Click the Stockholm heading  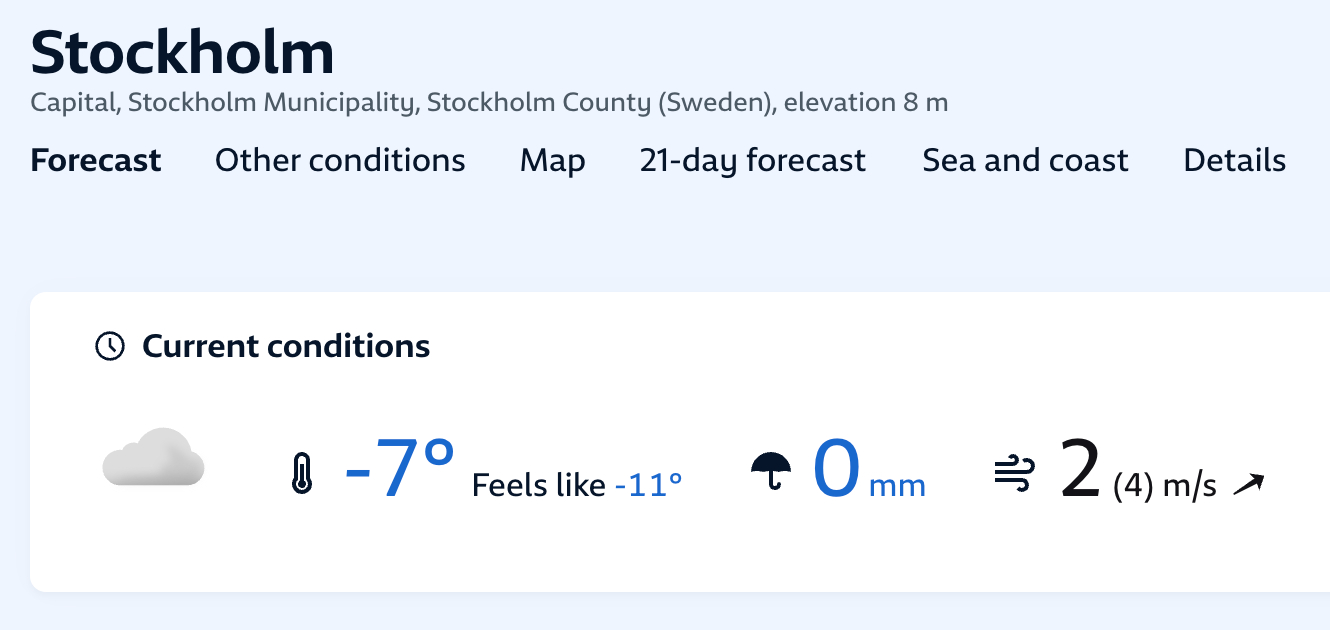182,54
